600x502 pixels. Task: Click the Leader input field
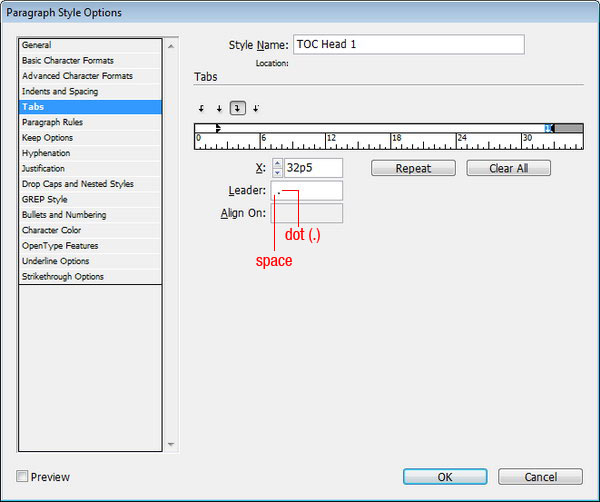307,191
